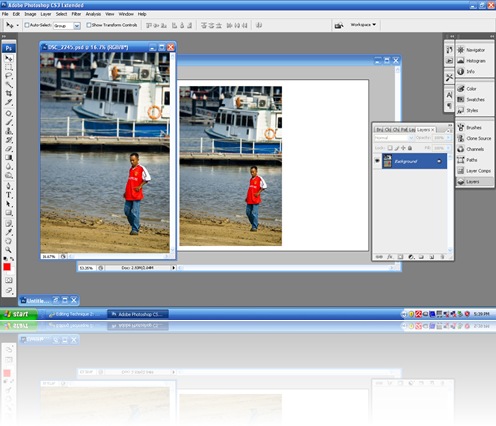Image resolution: width=496 pixels, height=426 pixels.
Task: Click the Go to Bridge icon
Action: pos(339,25)
